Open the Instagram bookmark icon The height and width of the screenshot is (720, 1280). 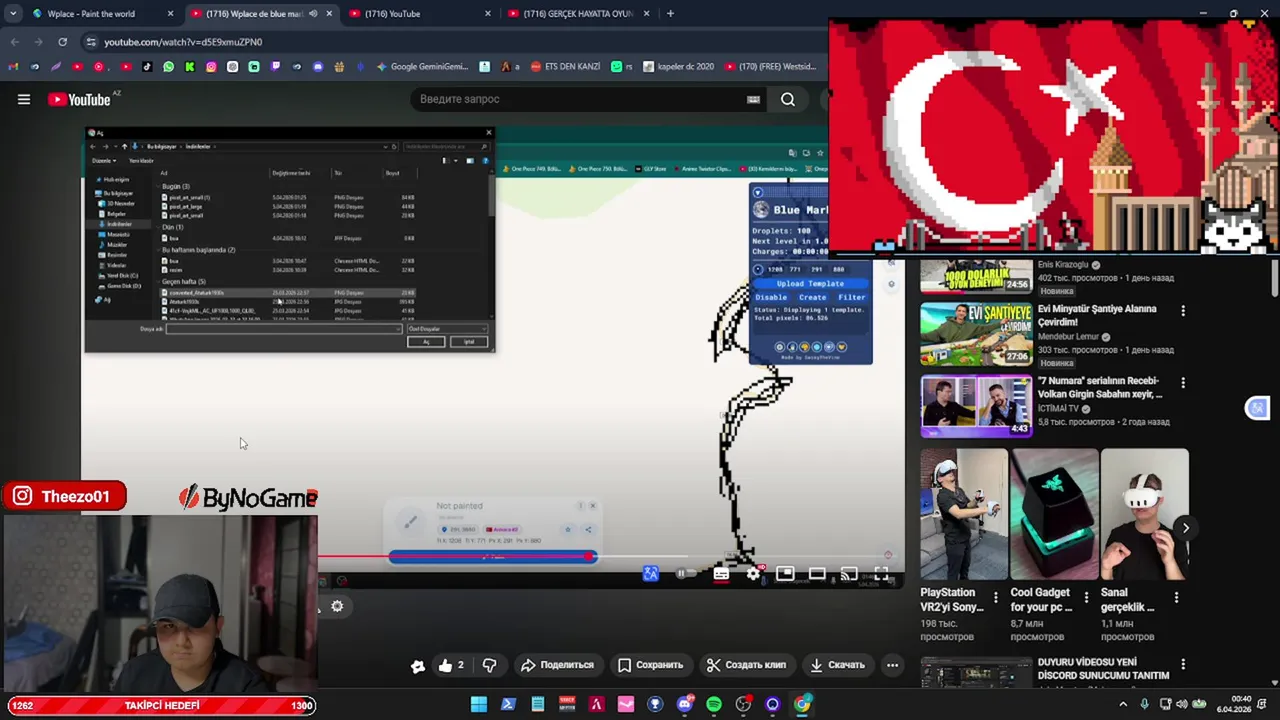(x=211, y=67)
